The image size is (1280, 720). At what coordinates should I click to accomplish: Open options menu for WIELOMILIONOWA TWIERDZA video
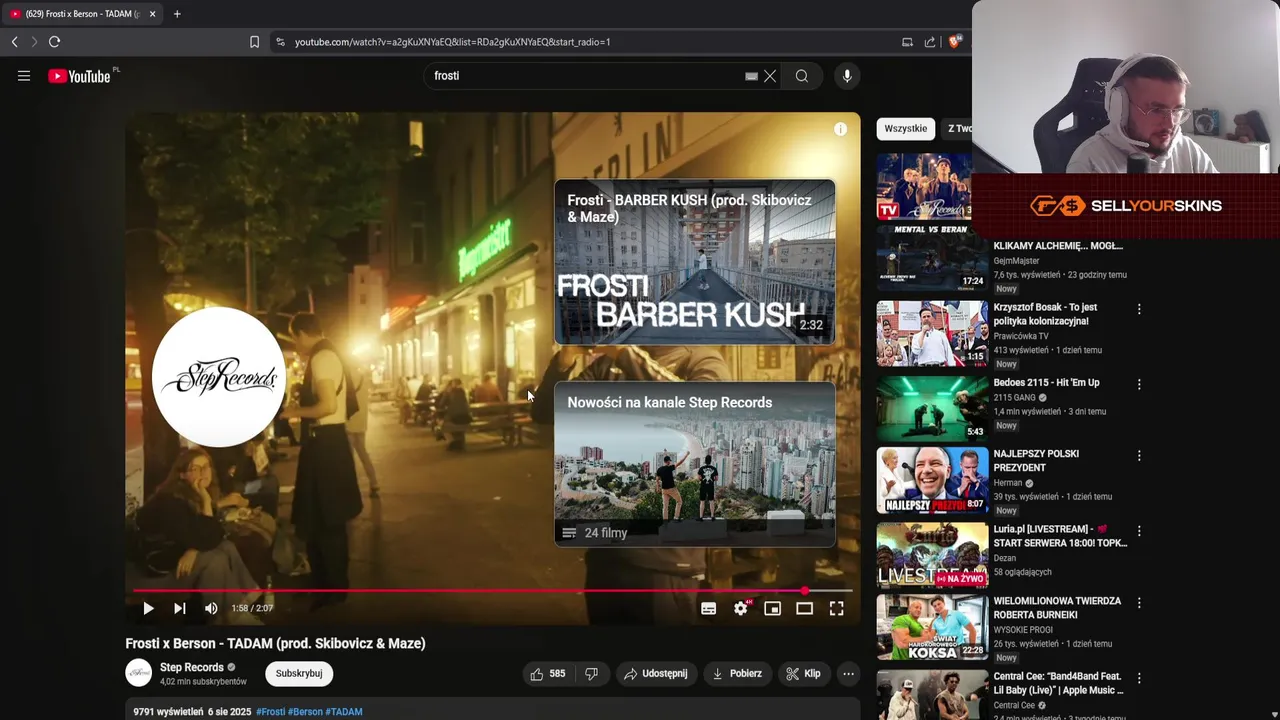1139,603
